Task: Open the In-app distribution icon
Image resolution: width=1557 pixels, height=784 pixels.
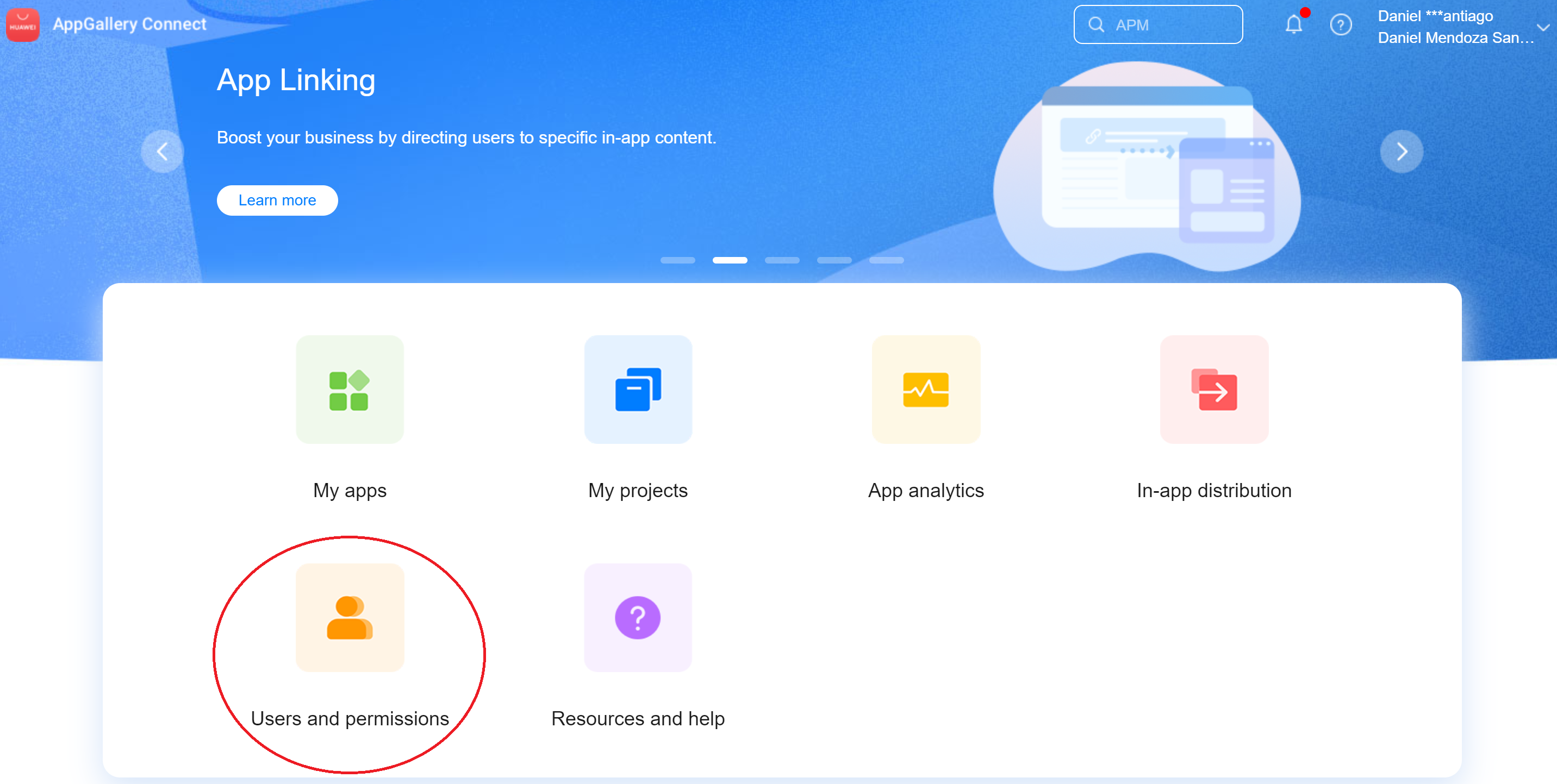Action: tap(1213, 390)
